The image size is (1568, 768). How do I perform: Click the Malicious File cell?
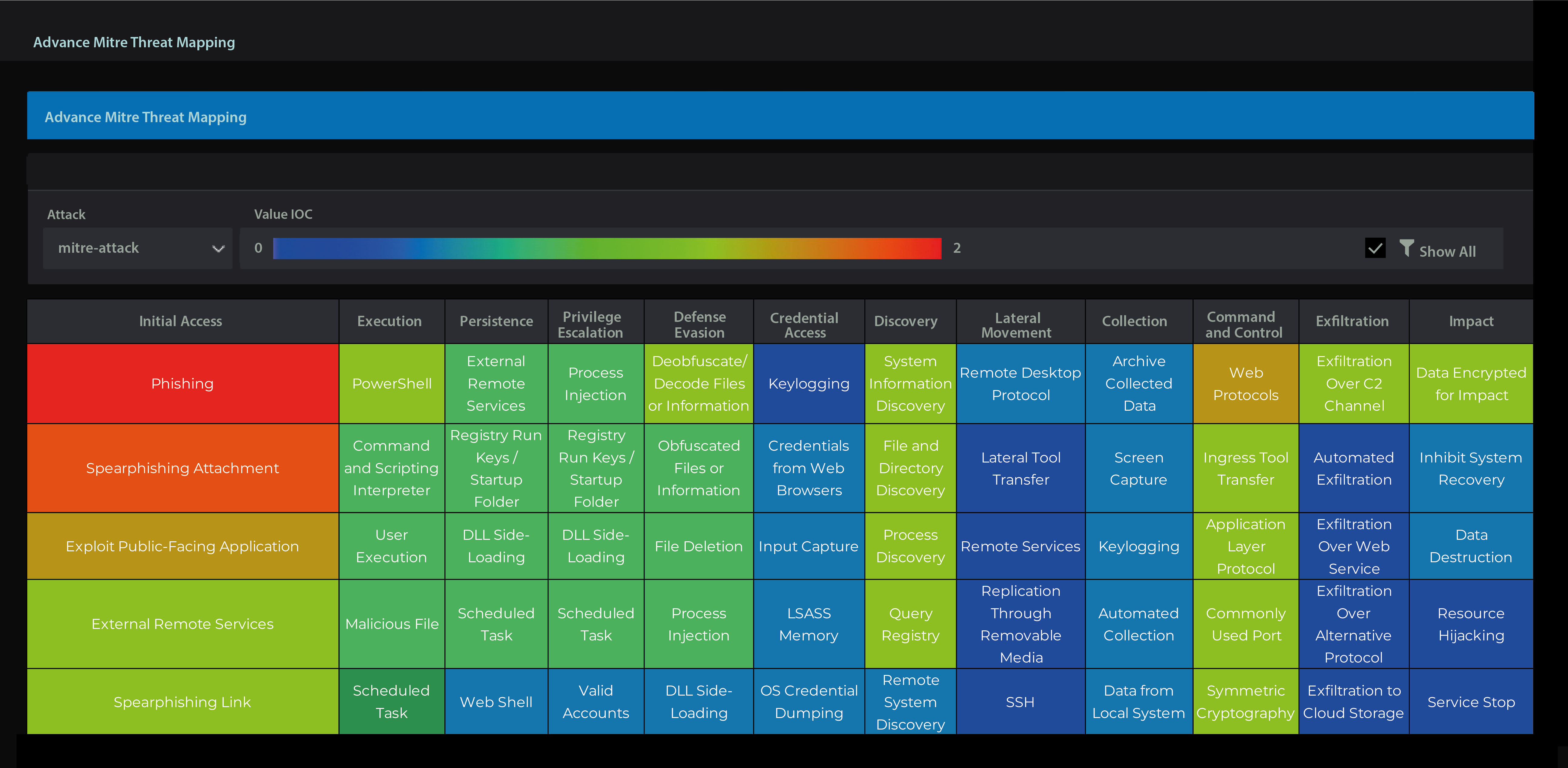coord(391,624)
